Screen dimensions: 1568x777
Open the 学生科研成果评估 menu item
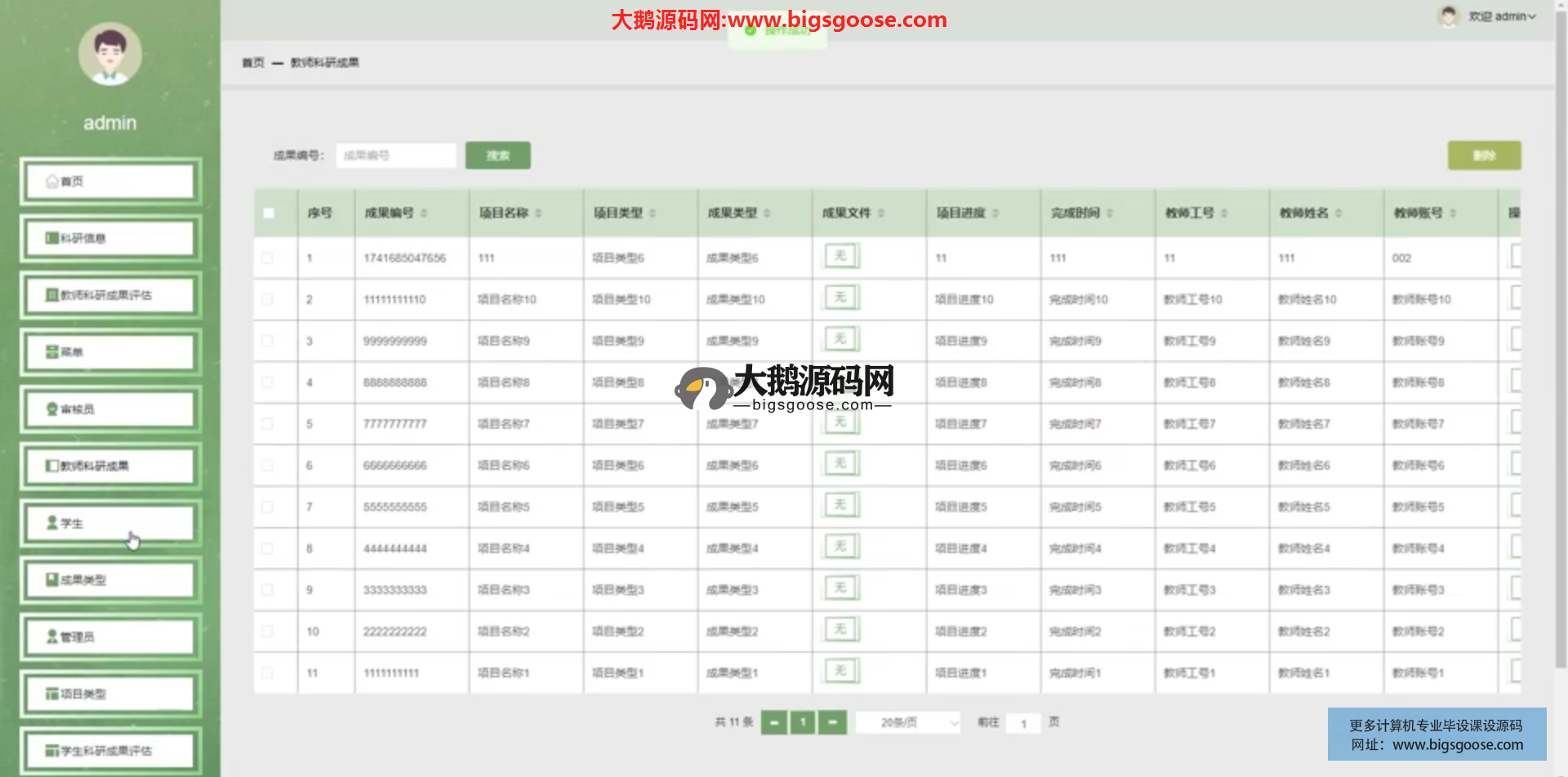coord(110,750)
